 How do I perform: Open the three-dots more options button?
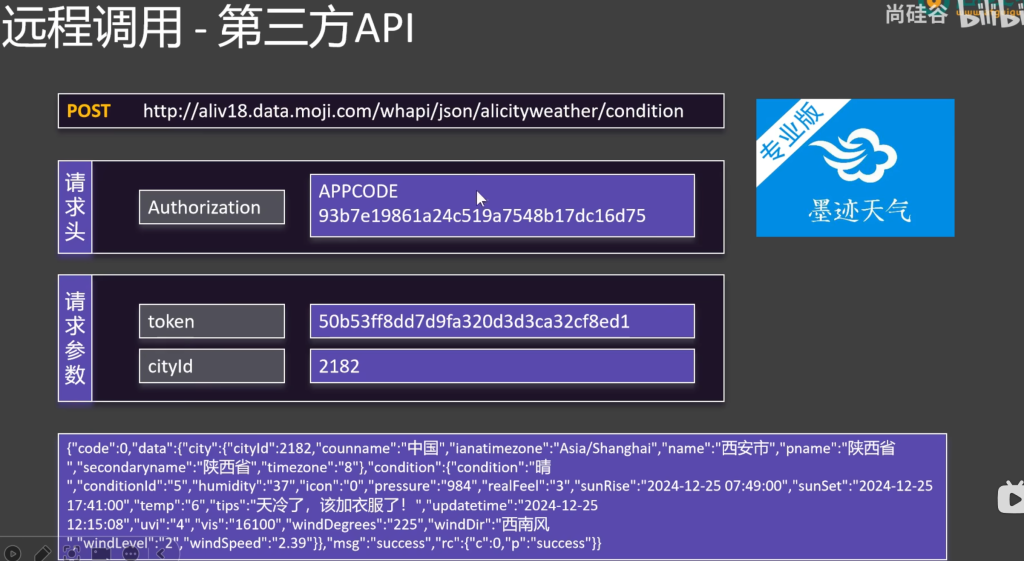click(x=131, y=552)
